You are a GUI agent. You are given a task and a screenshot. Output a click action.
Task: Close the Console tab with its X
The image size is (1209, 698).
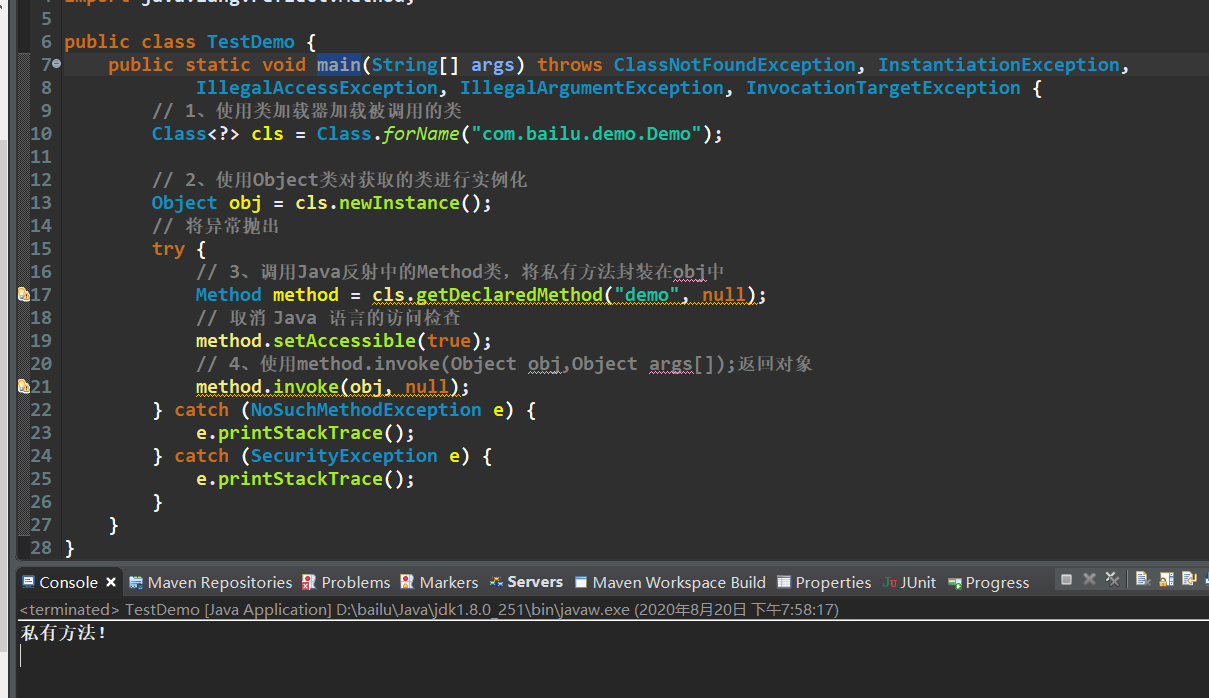point(111,582)
